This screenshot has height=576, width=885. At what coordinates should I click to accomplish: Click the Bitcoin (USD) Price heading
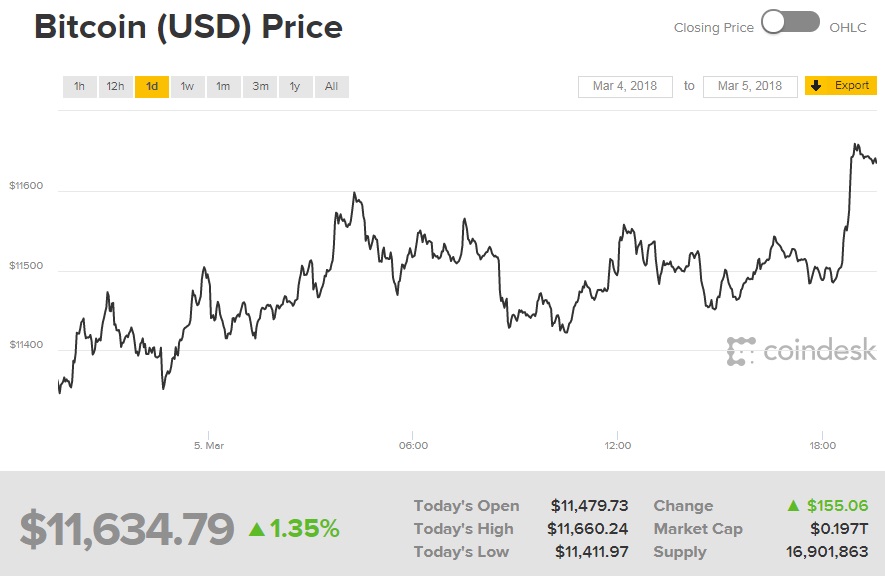coord(188,27)
